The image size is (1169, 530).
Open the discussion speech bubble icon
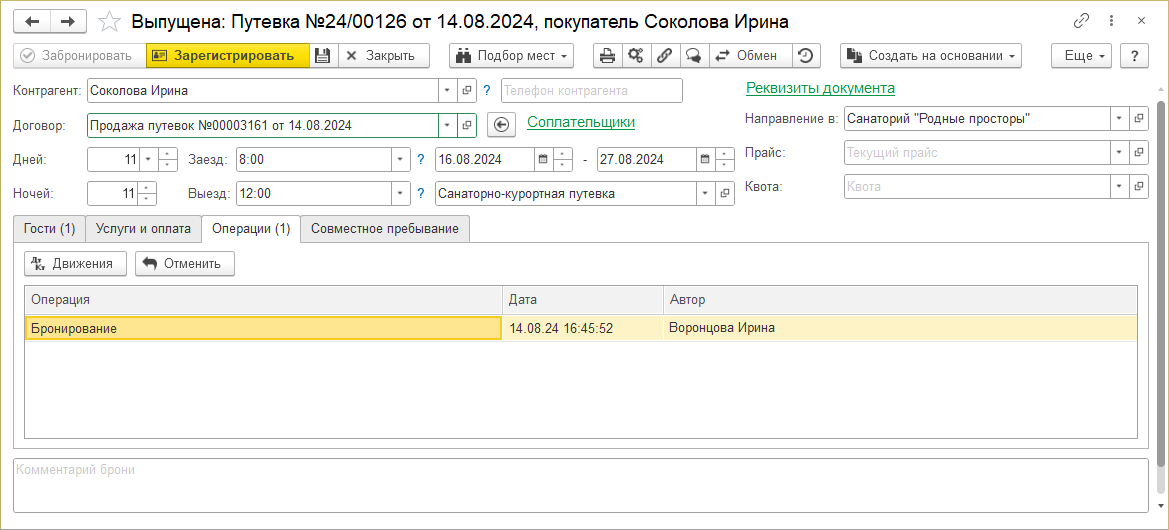(692, 56)
